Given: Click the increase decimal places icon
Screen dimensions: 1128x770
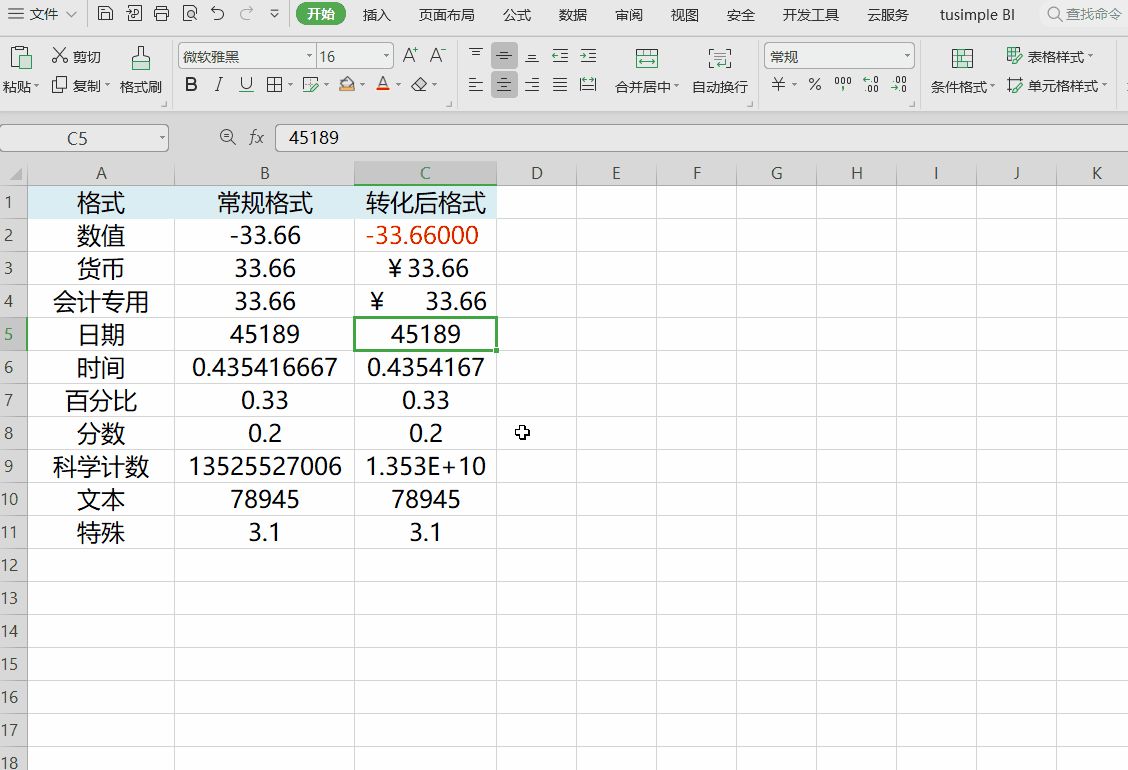Looking at the screenshot, I should (871, 85).
